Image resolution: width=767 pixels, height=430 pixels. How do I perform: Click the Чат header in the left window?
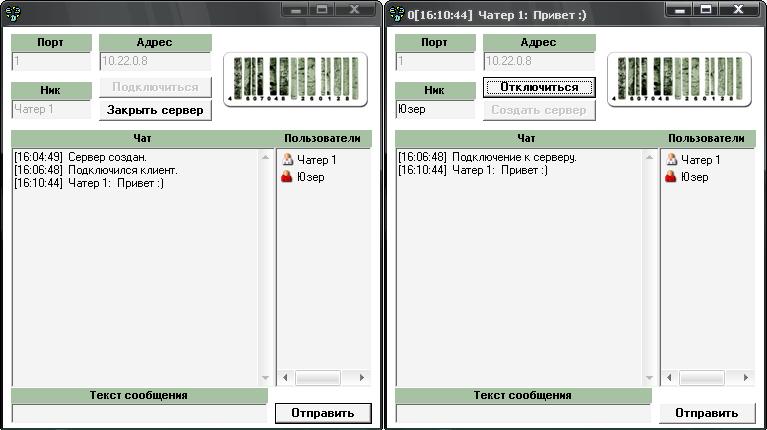click(142, 138)
